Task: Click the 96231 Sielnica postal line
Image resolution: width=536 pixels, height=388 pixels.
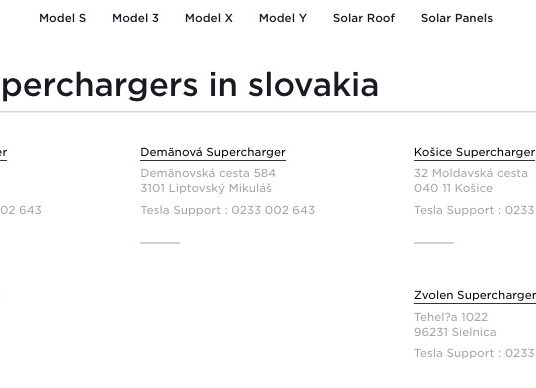Action: (455, 332)
